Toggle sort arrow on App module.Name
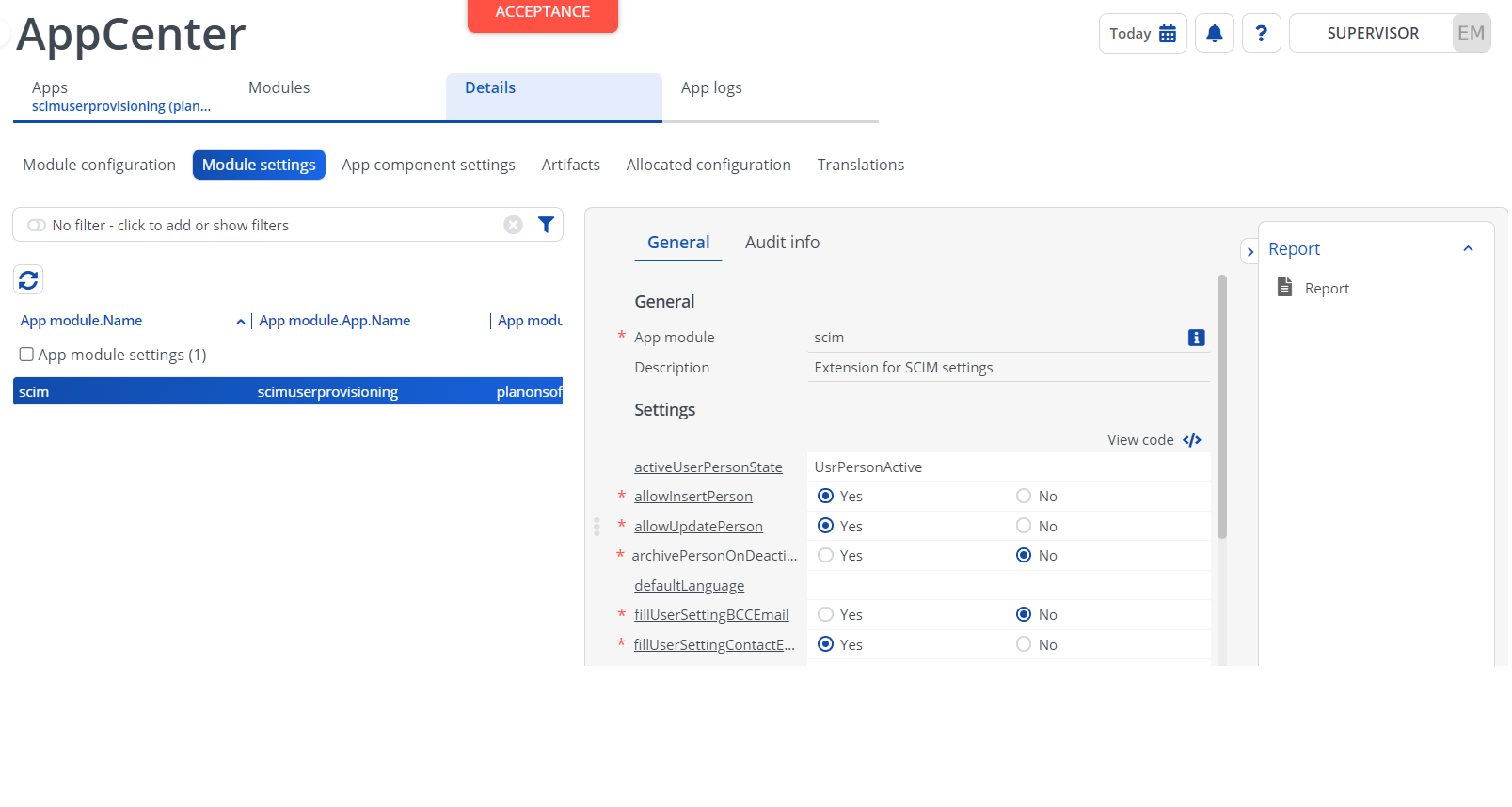Screen dimensions: 1512x807 click(x=241, y=322)
